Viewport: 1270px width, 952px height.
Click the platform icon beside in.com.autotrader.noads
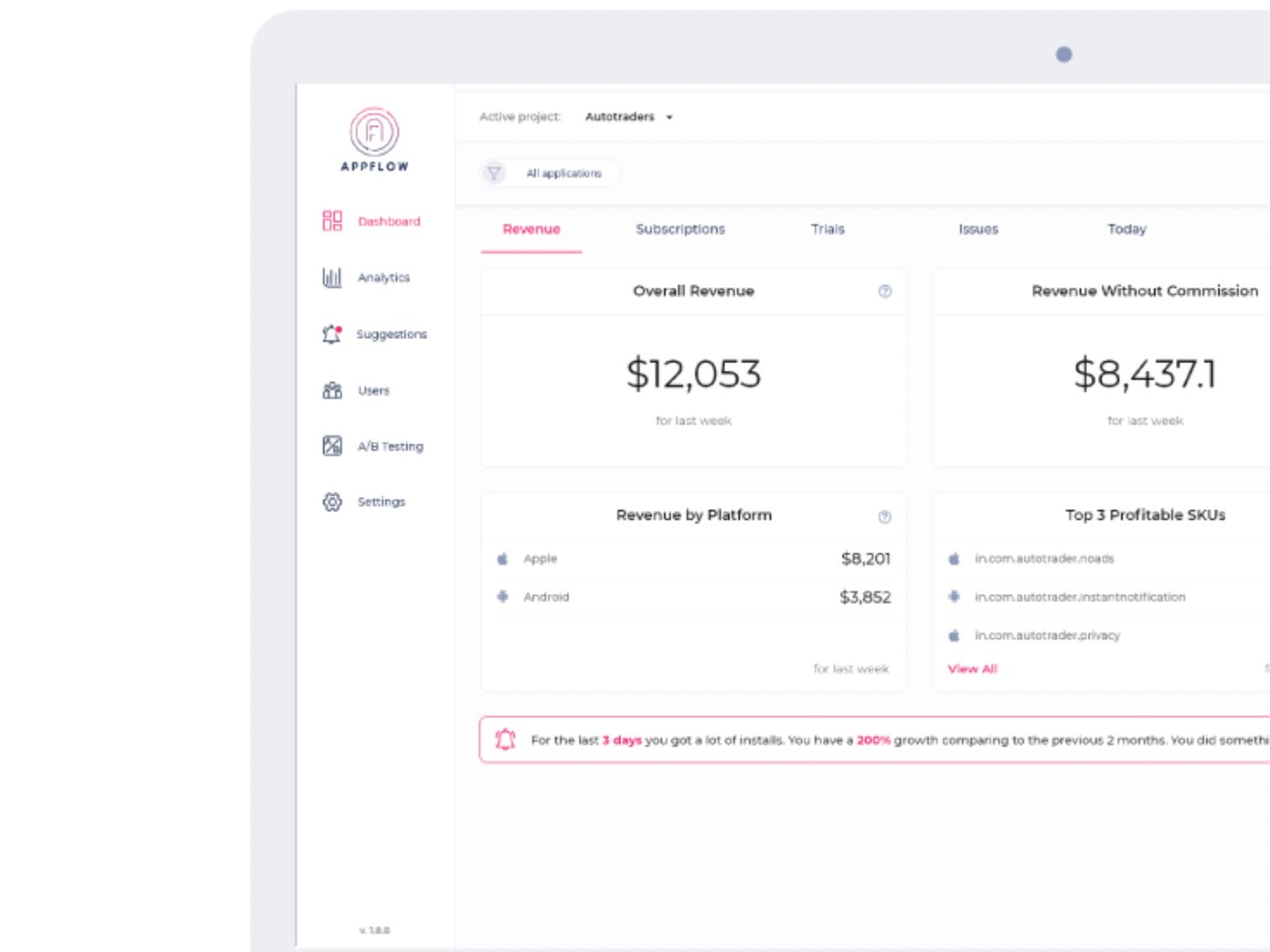point(954,559)
